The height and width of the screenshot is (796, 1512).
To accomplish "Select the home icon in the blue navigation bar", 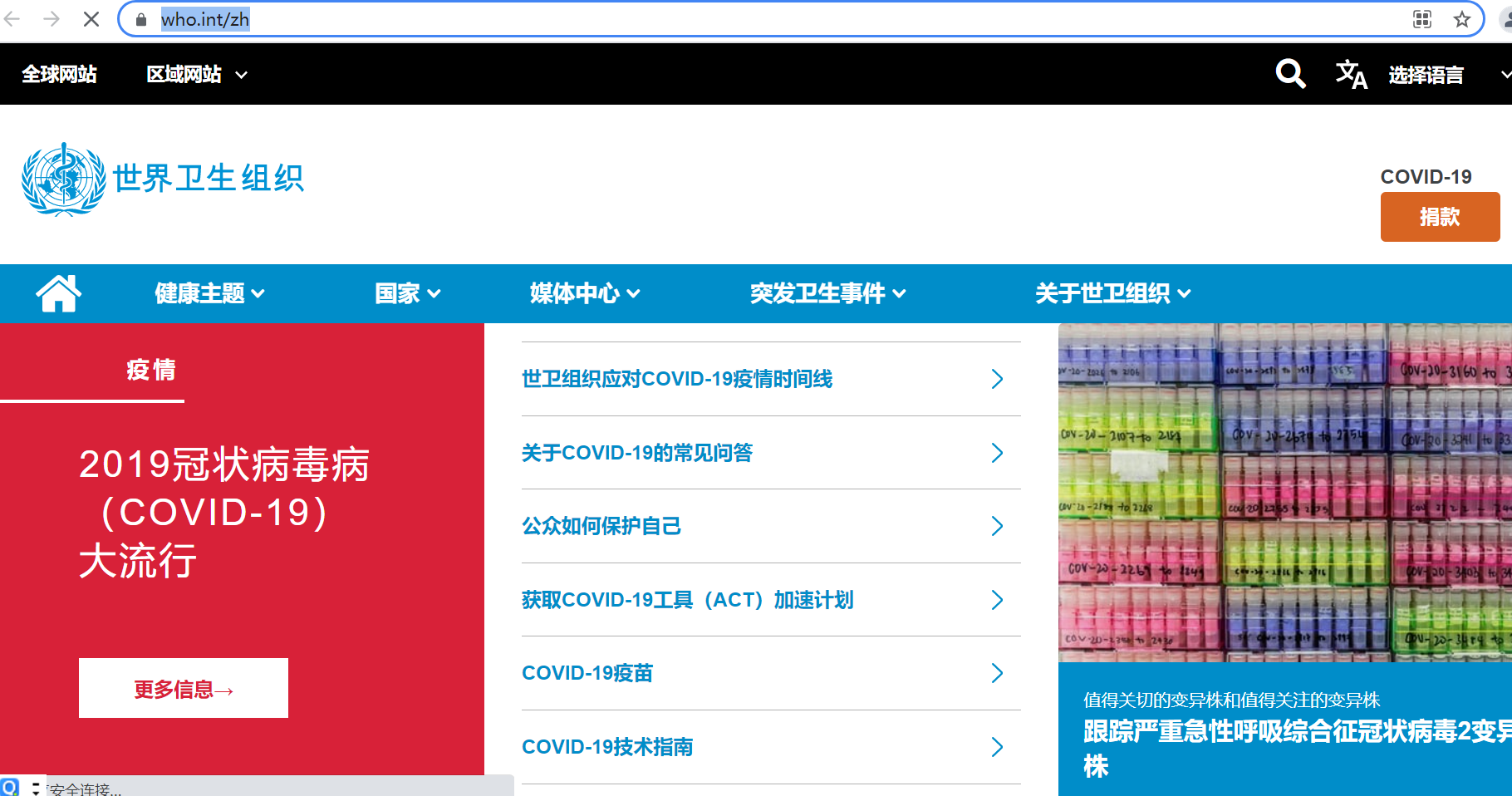I will [58, 293].
